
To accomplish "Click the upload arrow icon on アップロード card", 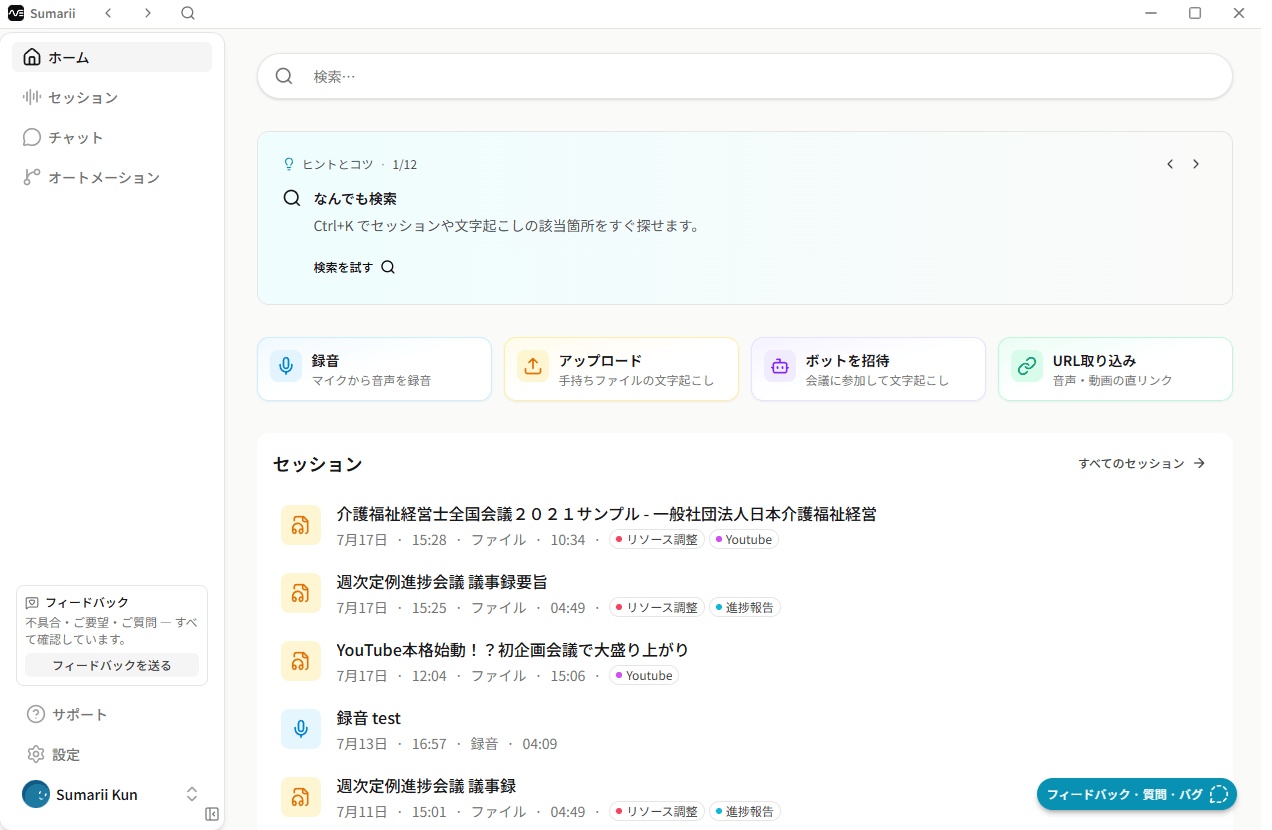I will coord(533,366).
